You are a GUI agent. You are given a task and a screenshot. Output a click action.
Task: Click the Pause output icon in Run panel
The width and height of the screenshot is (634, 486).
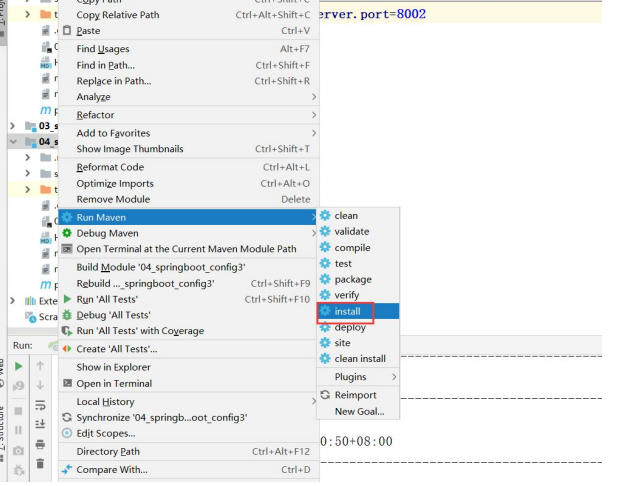click(19, 430)
